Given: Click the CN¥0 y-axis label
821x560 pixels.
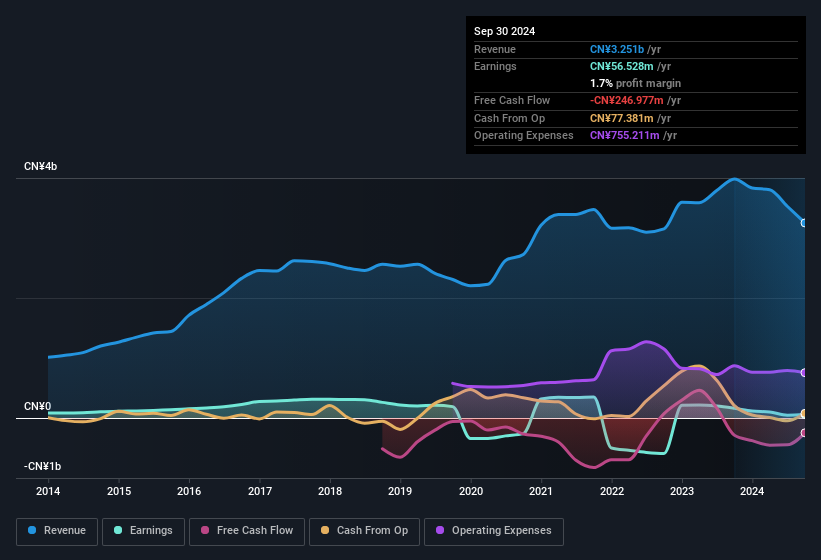Looking at the screenshot, I should click(38, 407).
